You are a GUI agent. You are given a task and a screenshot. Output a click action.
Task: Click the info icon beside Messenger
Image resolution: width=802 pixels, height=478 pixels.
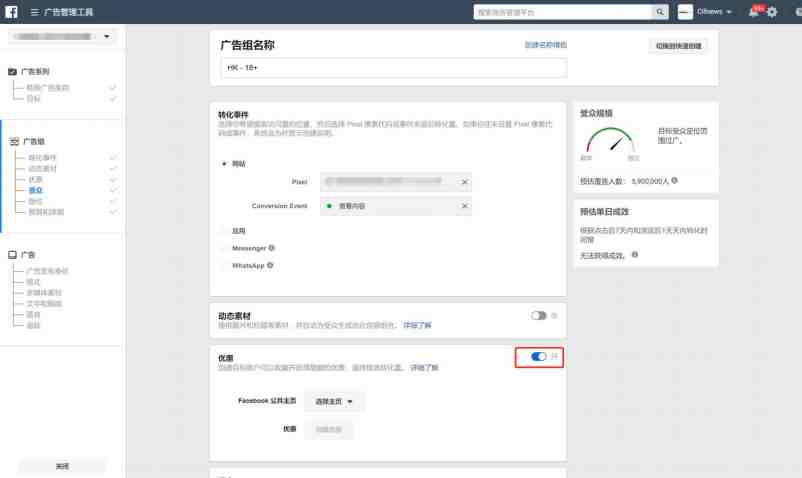(x=272, y=248)
